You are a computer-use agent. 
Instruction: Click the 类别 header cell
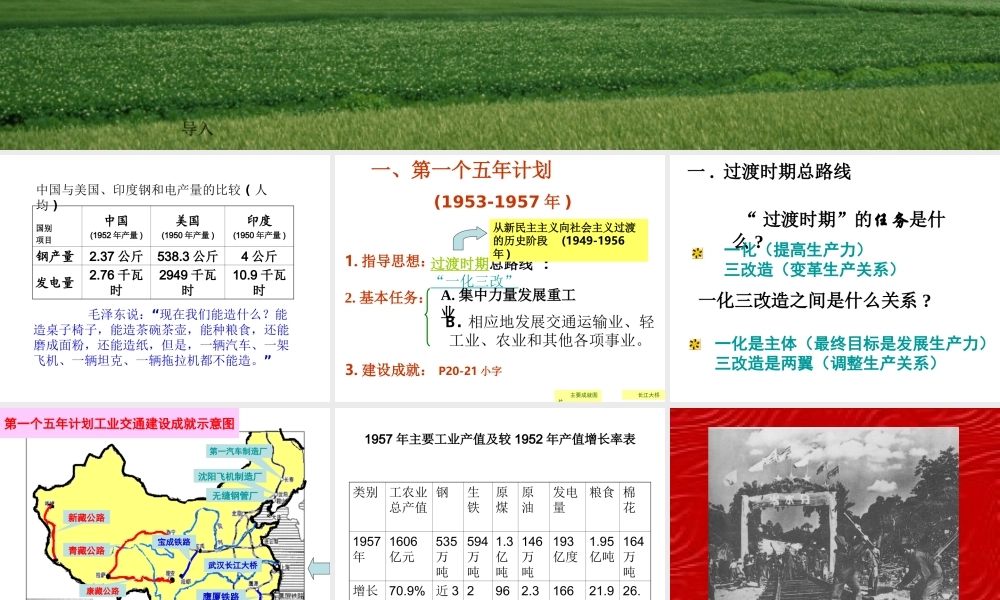tap(368, 507)
